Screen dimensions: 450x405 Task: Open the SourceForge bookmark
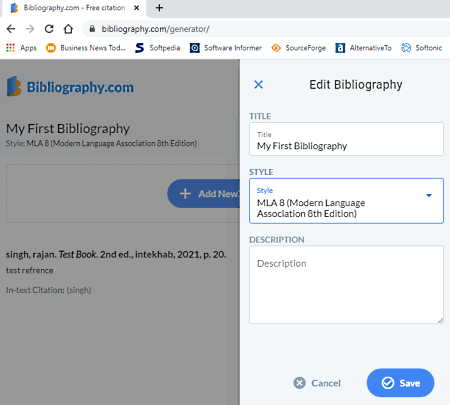point(298,48)
